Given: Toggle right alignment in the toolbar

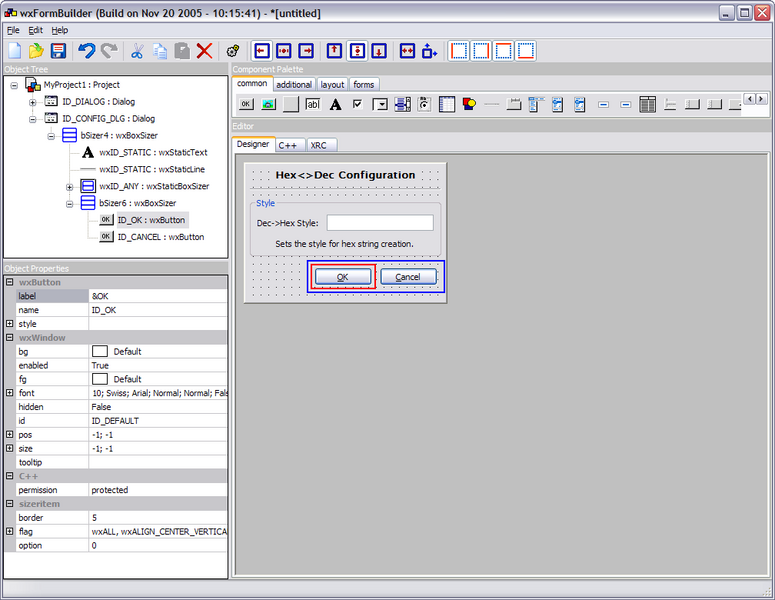Looking at the screenshot, I should 306,51.
